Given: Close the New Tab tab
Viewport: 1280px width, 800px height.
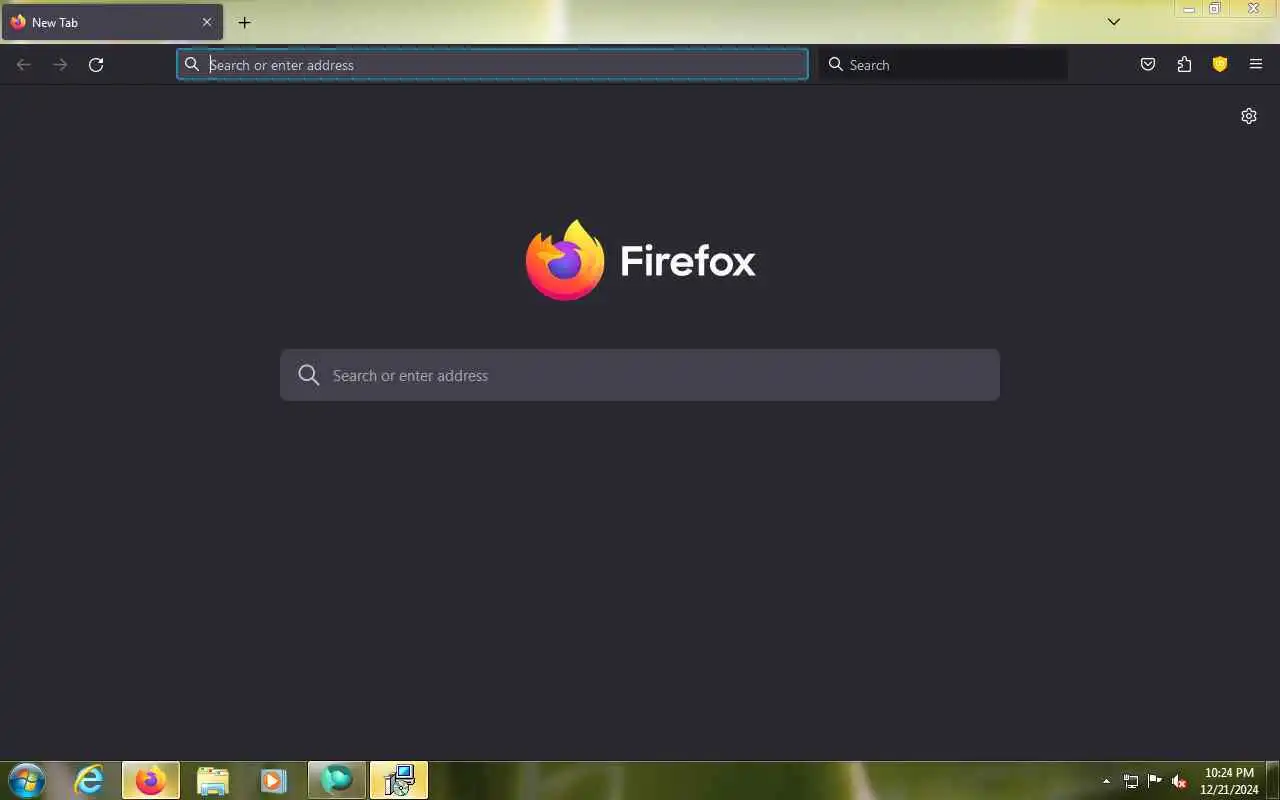Looking at the screenshot, I should pyautogui.click(x=207, y=22).
